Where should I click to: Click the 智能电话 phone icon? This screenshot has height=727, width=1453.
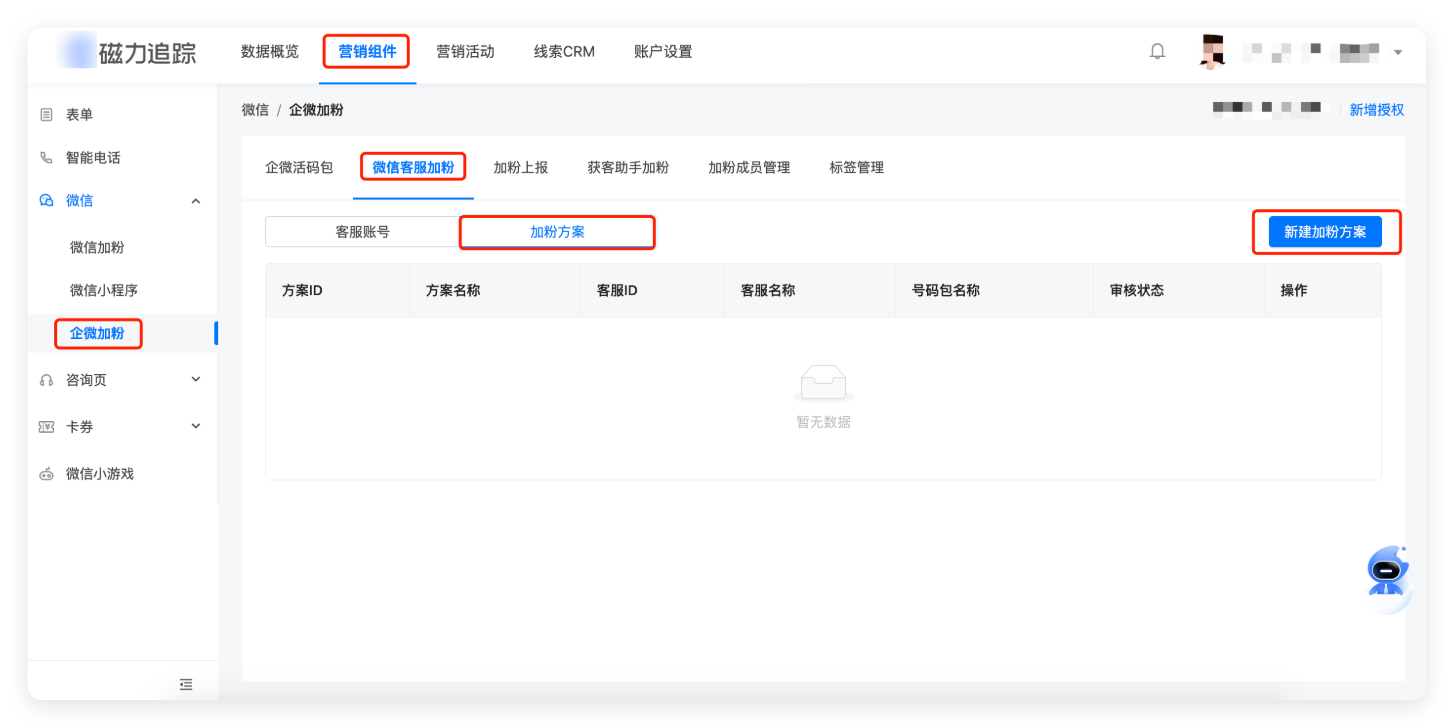coord(46,158)
